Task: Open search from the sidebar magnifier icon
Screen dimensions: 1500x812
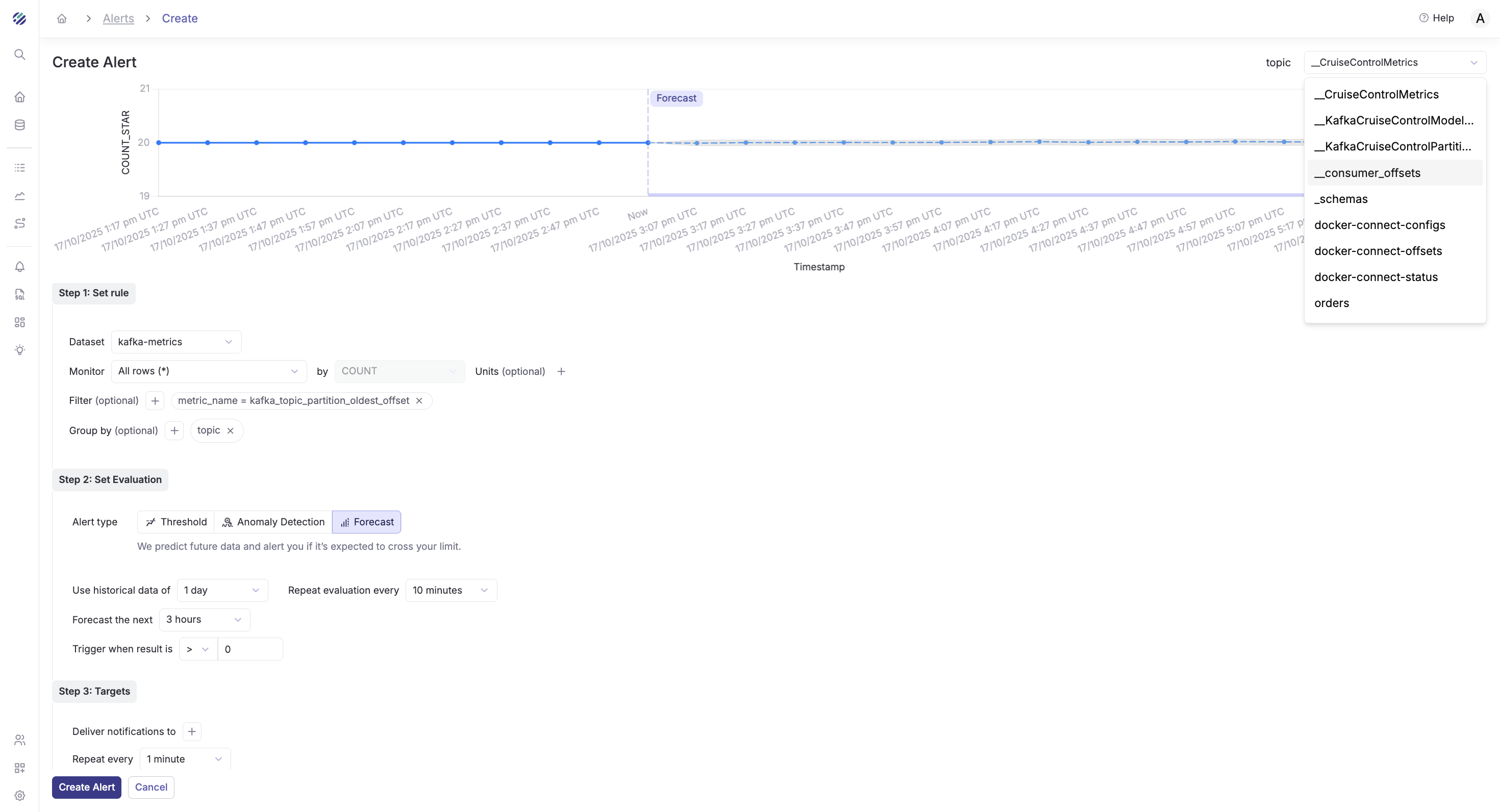Action: tap(19, 54)
